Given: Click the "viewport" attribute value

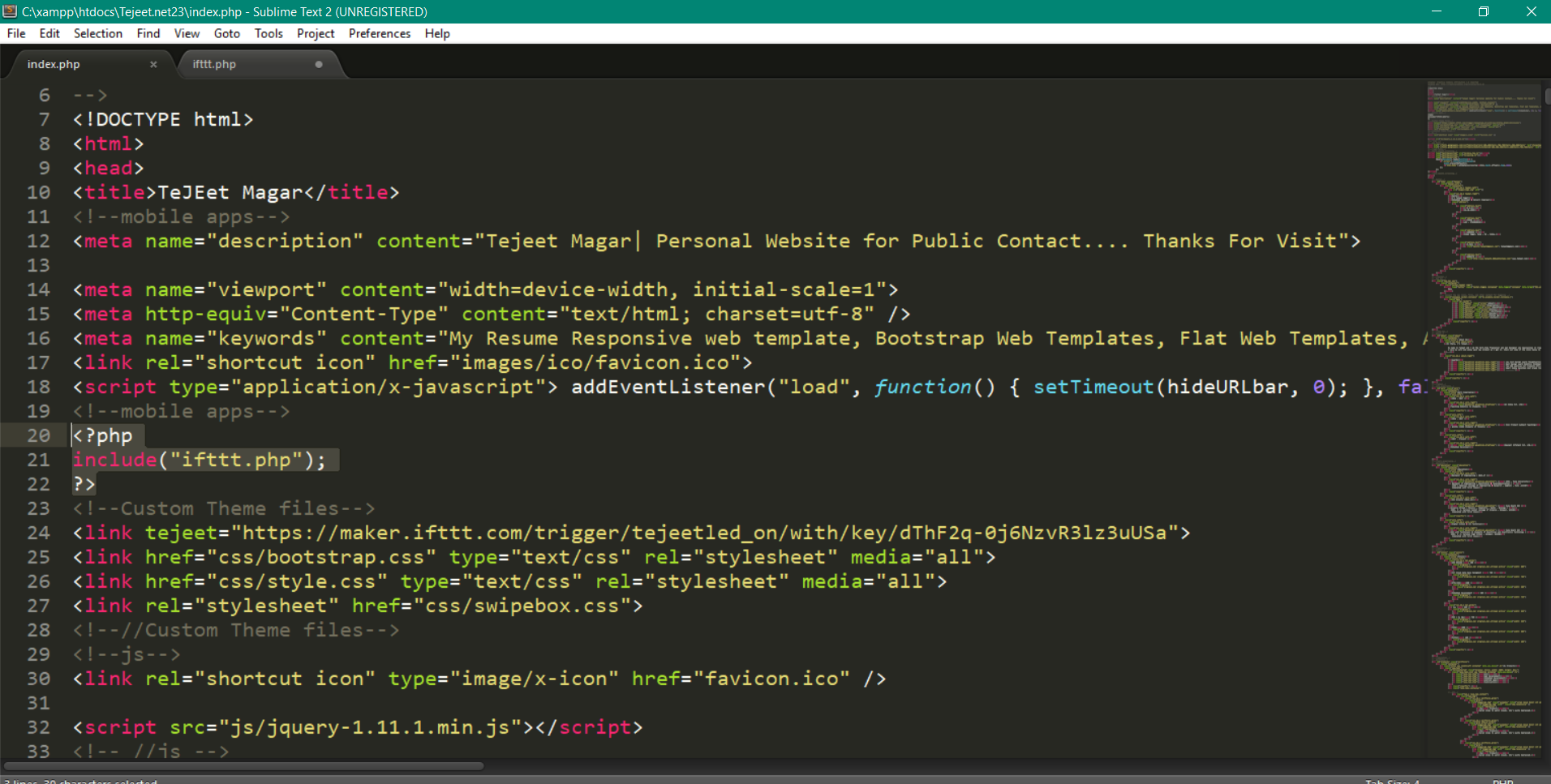Looking at the screenshot, I should (x=267, y=289).
